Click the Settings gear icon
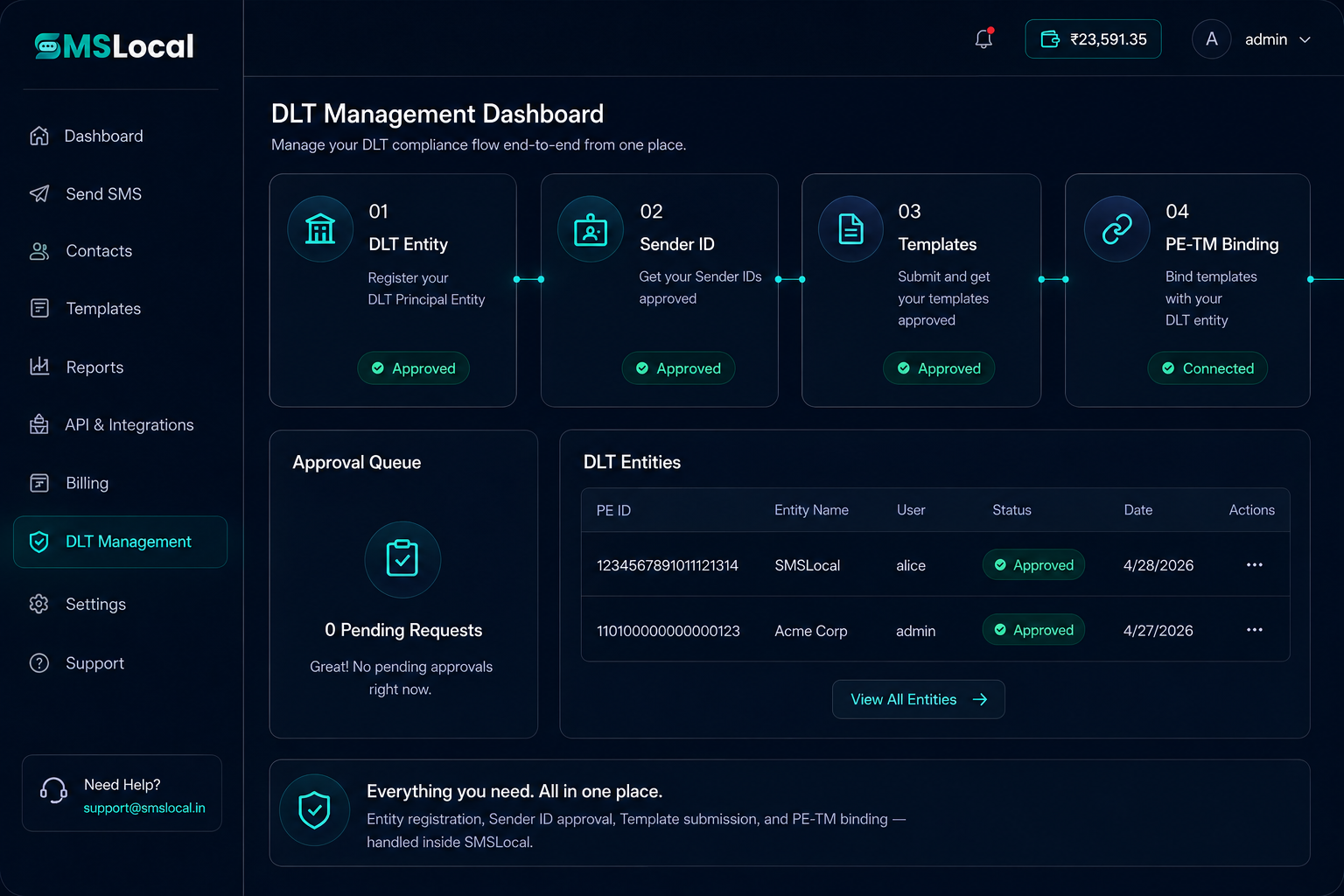The height and width of the screenshot is (896, 1344). point(39,604)
